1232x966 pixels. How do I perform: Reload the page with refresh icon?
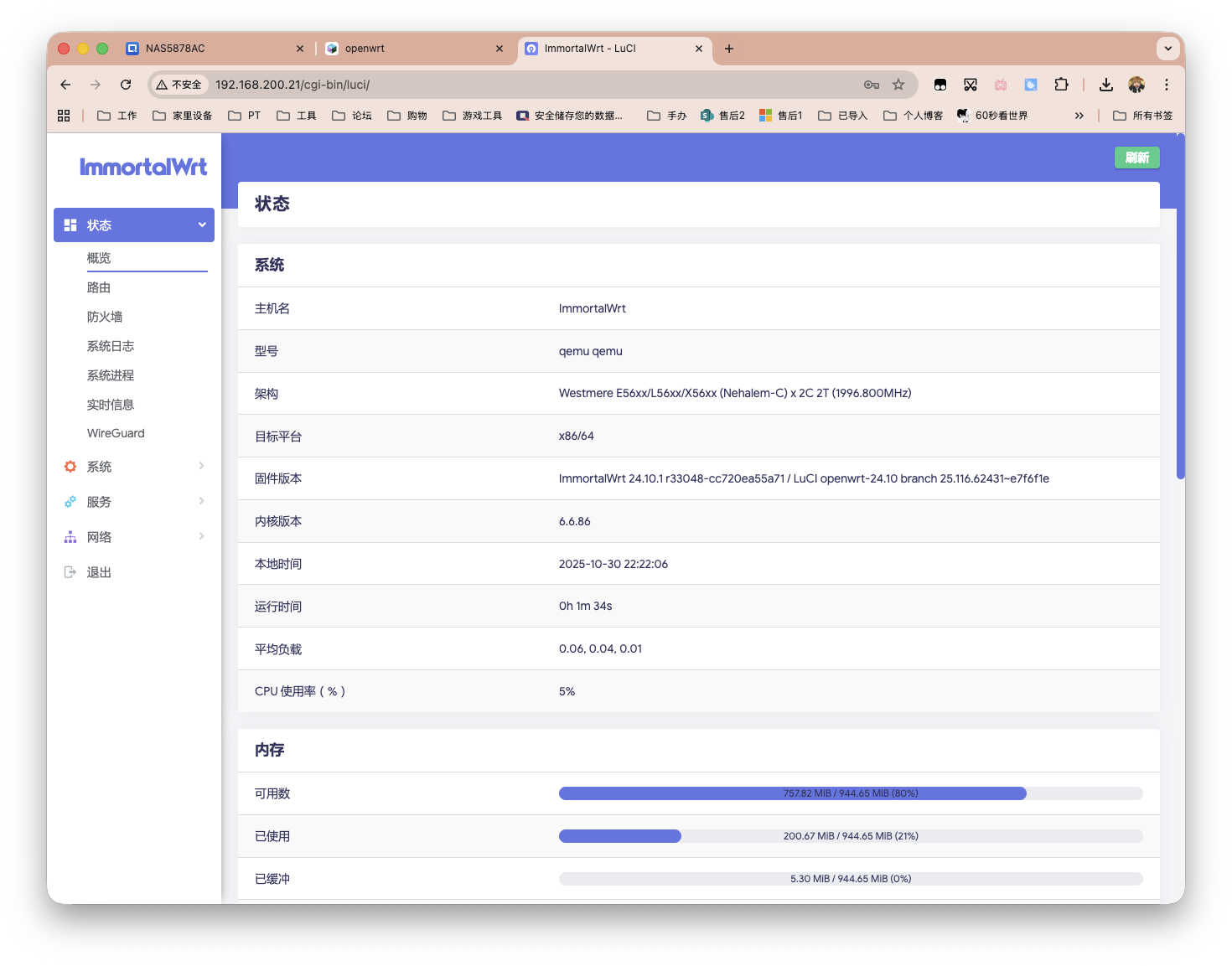point(126,85)
